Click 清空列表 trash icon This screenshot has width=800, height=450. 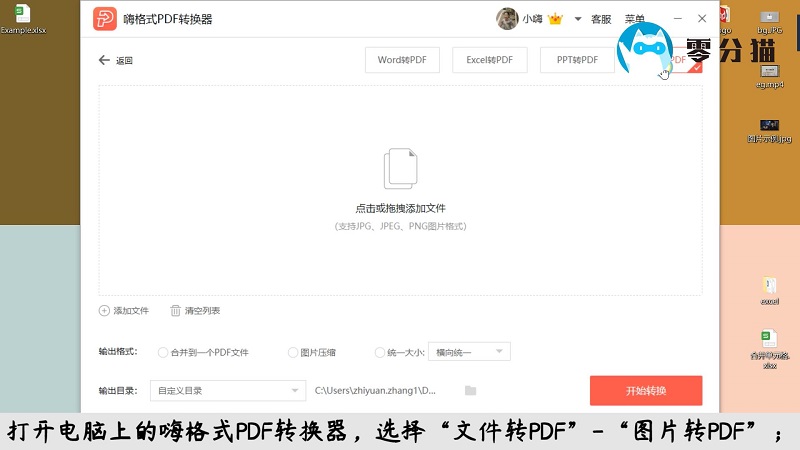[175, 311]
